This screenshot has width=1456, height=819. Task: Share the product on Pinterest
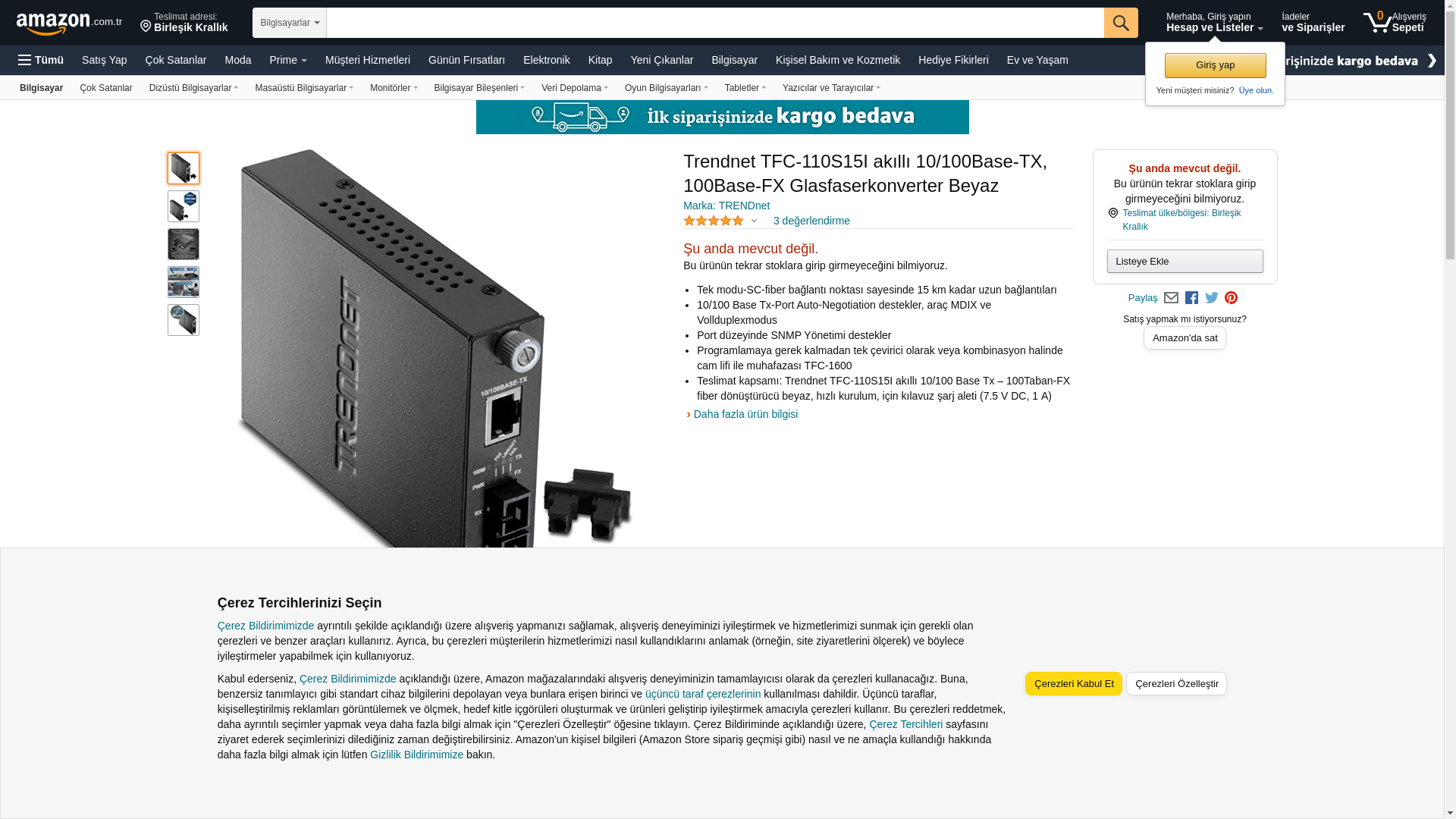[1231, 298]
